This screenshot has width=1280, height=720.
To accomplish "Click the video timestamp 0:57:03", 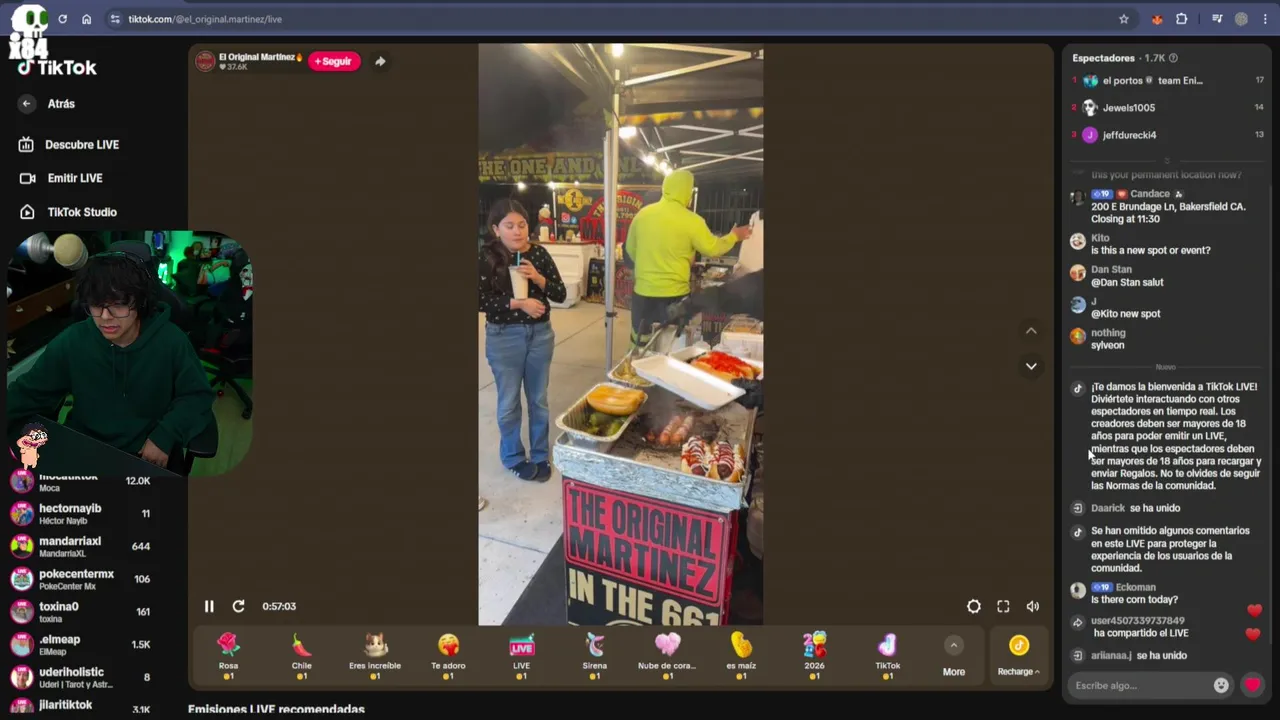I will (279, 606).
